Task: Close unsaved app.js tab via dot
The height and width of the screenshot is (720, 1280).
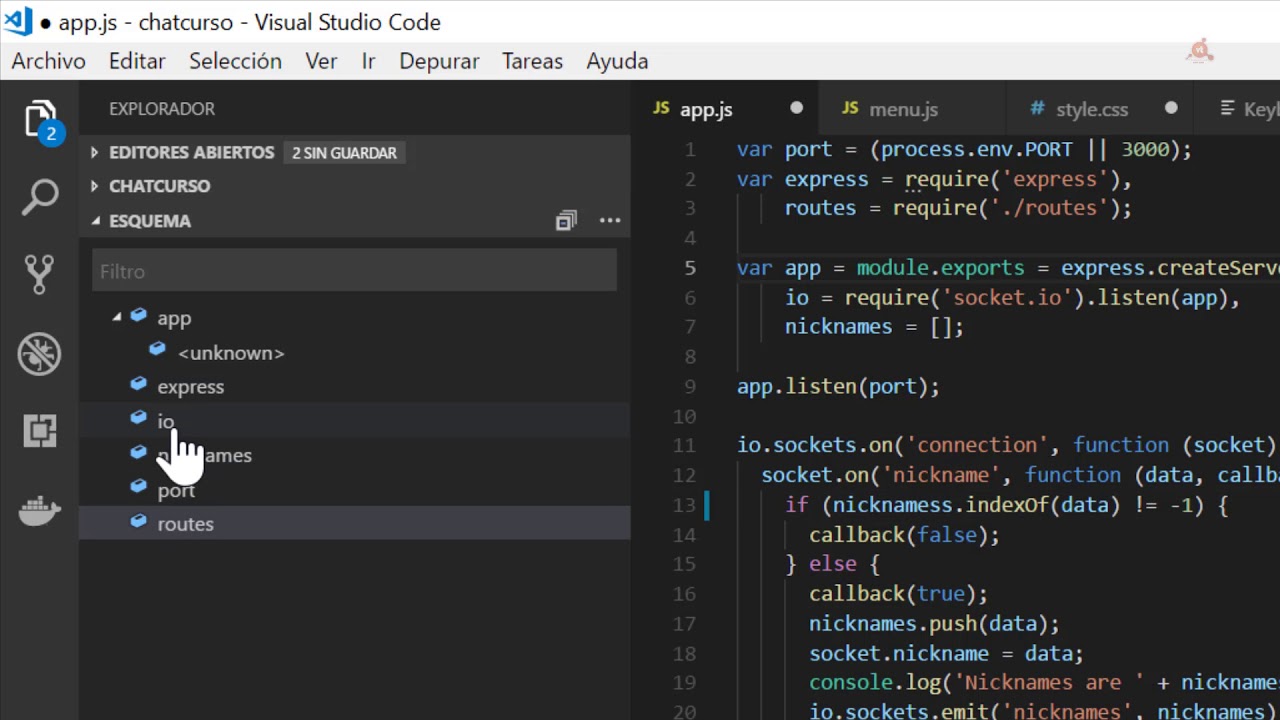Action: tap(797, 108)
